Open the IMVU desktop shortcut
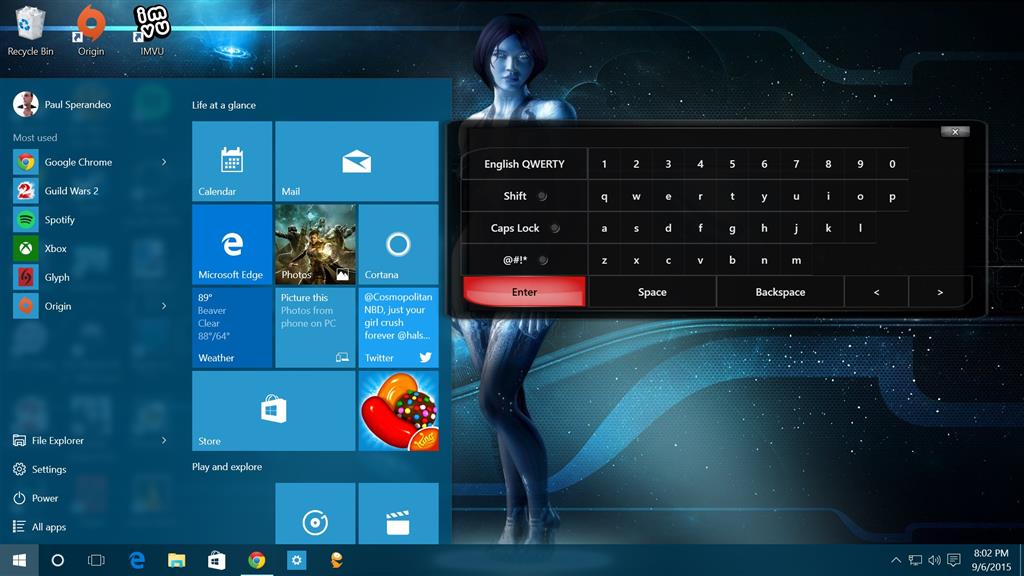Image resolution: width=1024 pixels, height=576 pixels. coord(152,30)
